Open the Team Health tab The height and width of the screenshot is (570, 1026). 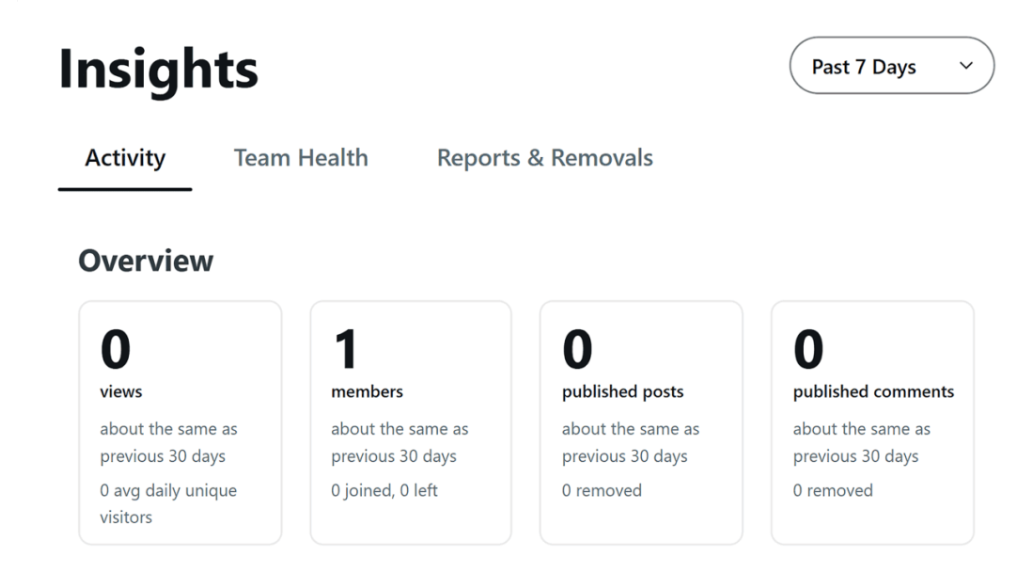(300, 158)
